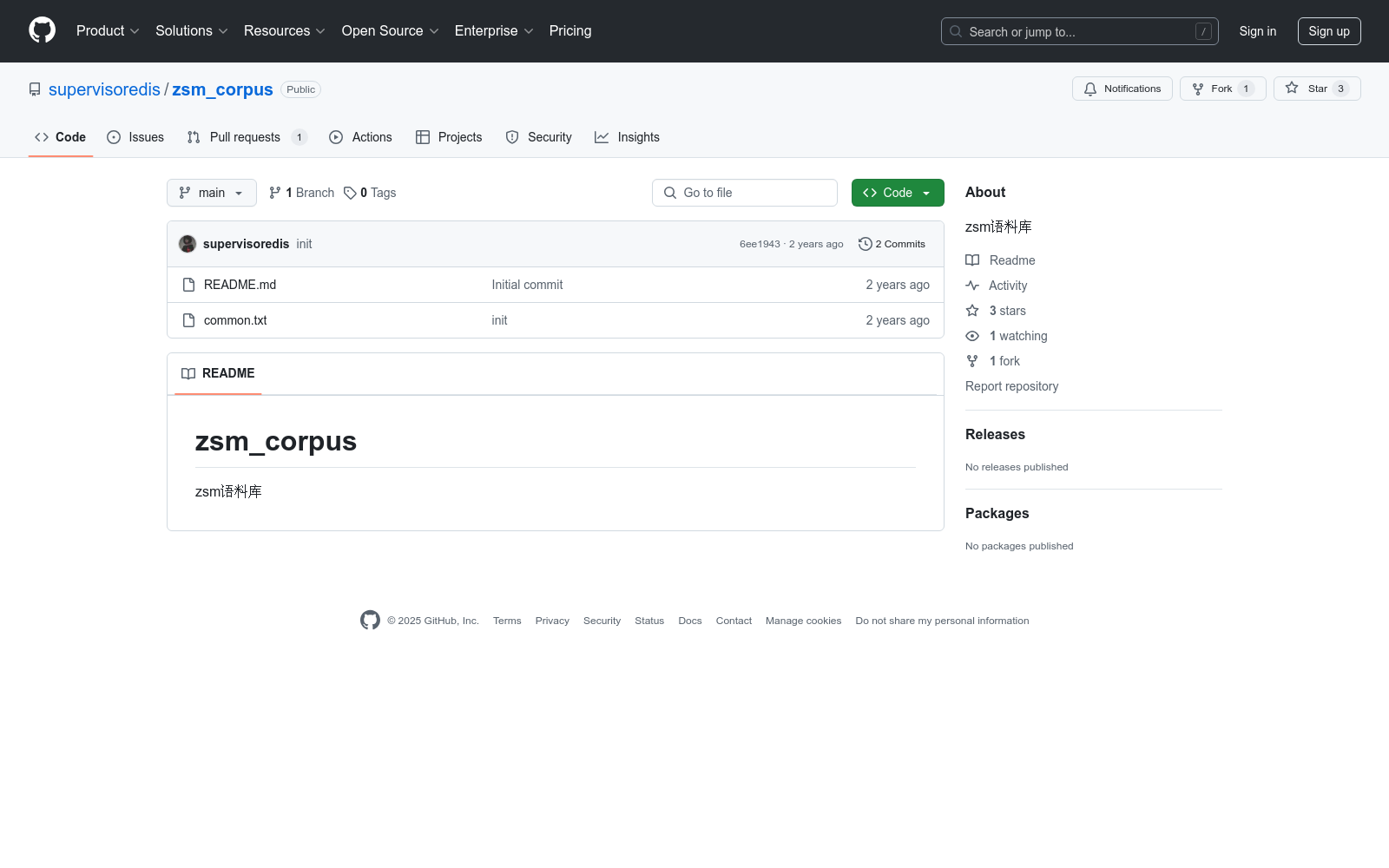Click Releases heading link

pos(995,434)
